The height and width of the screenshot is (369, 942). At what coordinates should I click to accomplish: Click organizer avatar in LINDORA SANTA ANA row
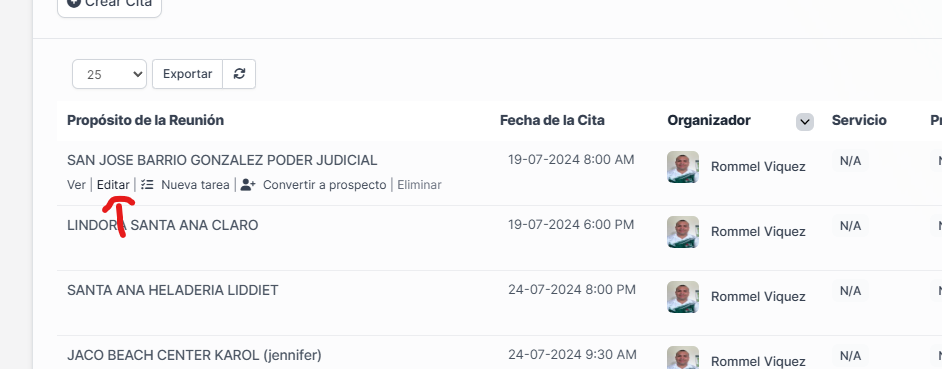click(683, 231)
